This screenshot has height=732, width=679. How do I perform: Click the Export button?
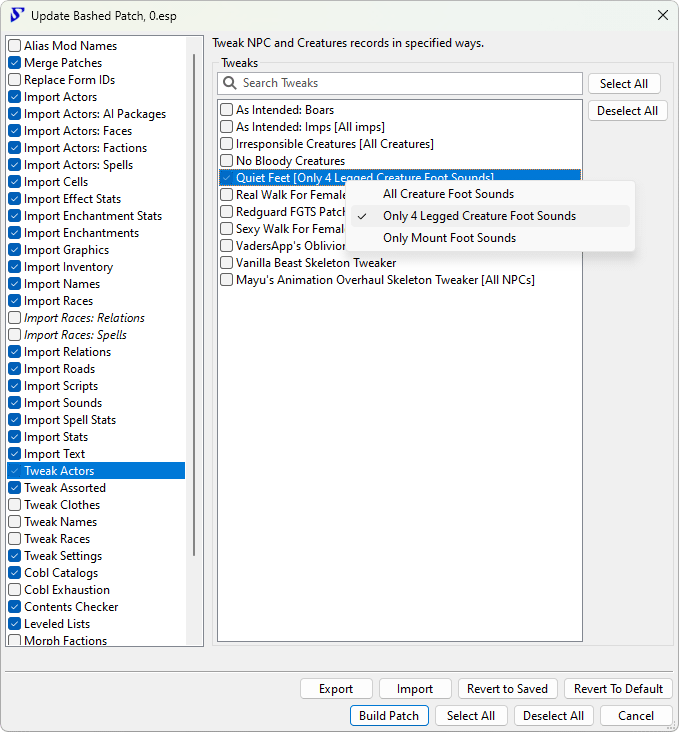pyautogui.click(x=336, y=689)
